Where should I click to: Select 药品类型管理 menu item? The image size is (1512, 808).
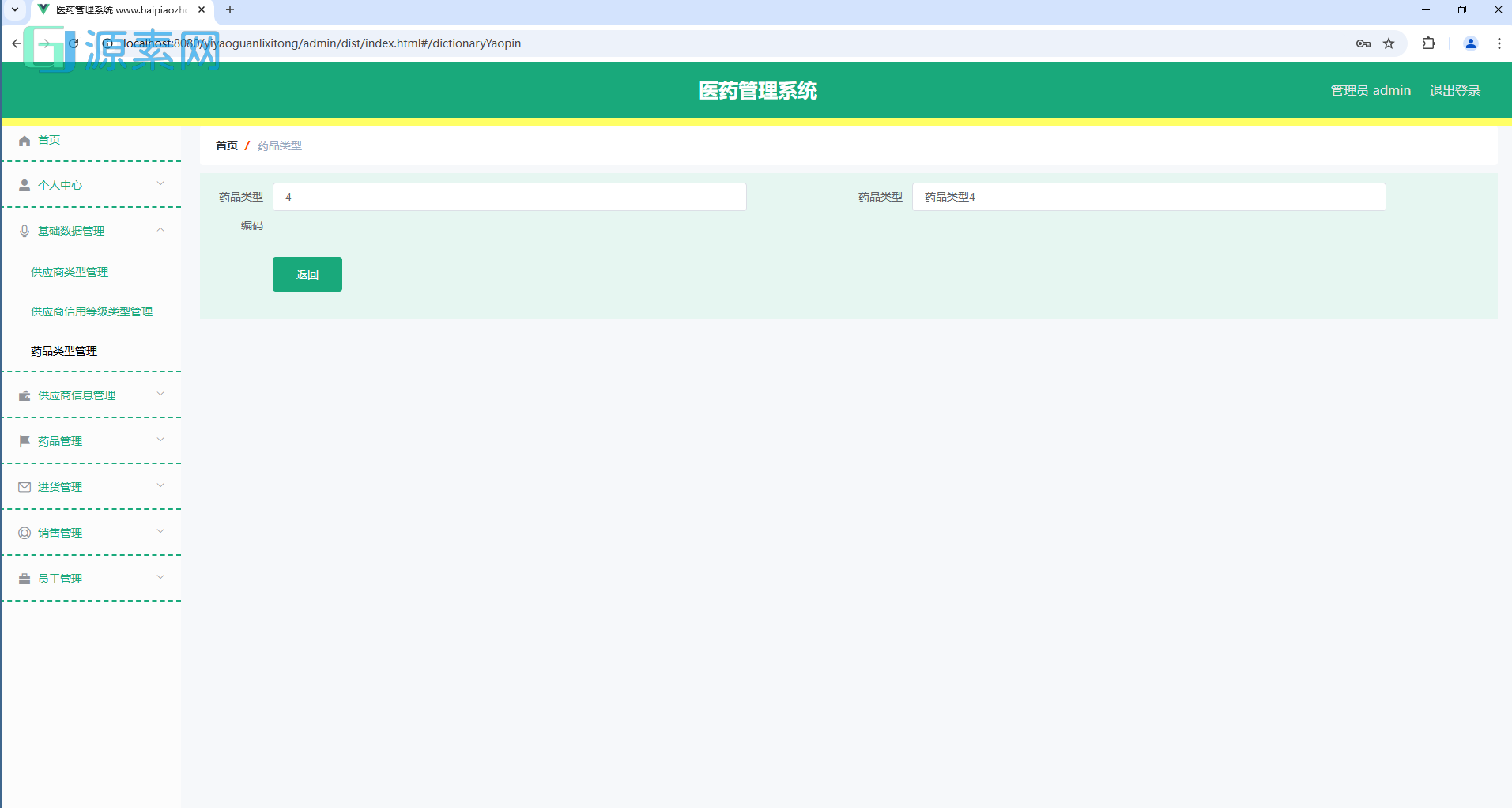click(x=63, y=350)
